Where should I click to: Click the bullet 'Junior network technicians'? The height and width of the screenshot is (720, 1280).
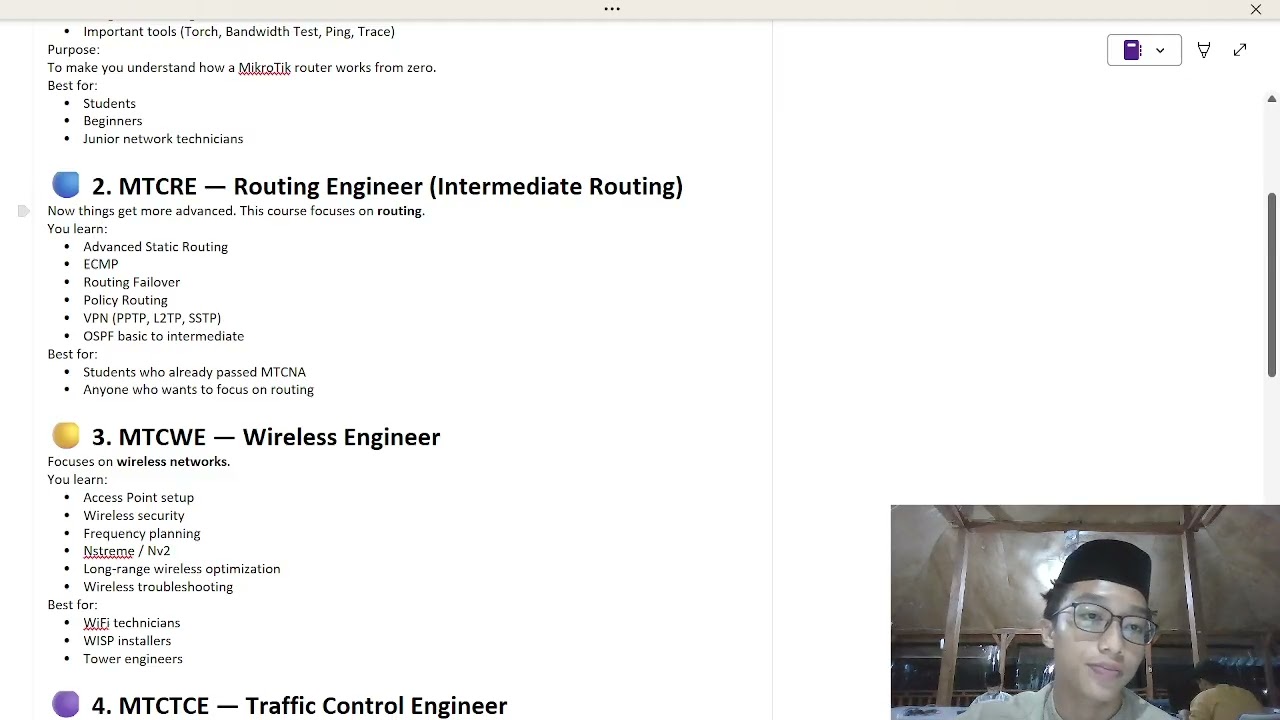(163, 139)
